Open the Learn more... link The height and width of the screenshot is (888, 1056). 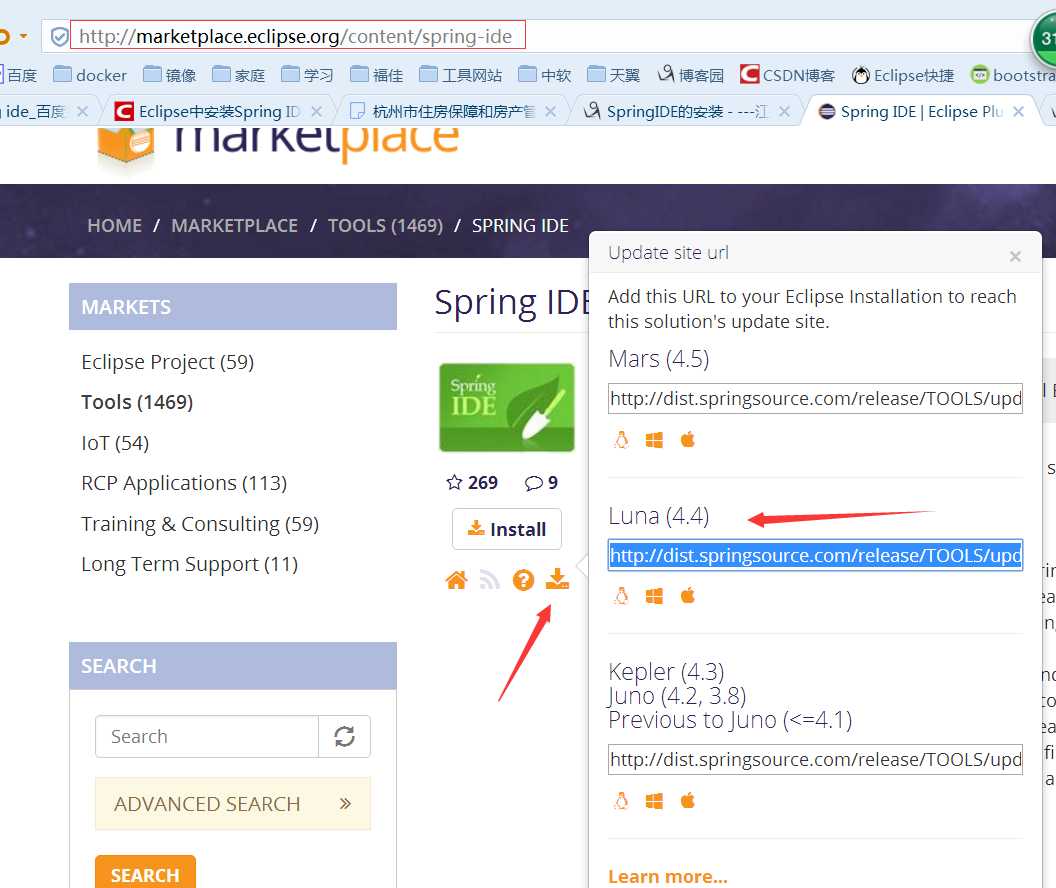click(x=667, y=877)
